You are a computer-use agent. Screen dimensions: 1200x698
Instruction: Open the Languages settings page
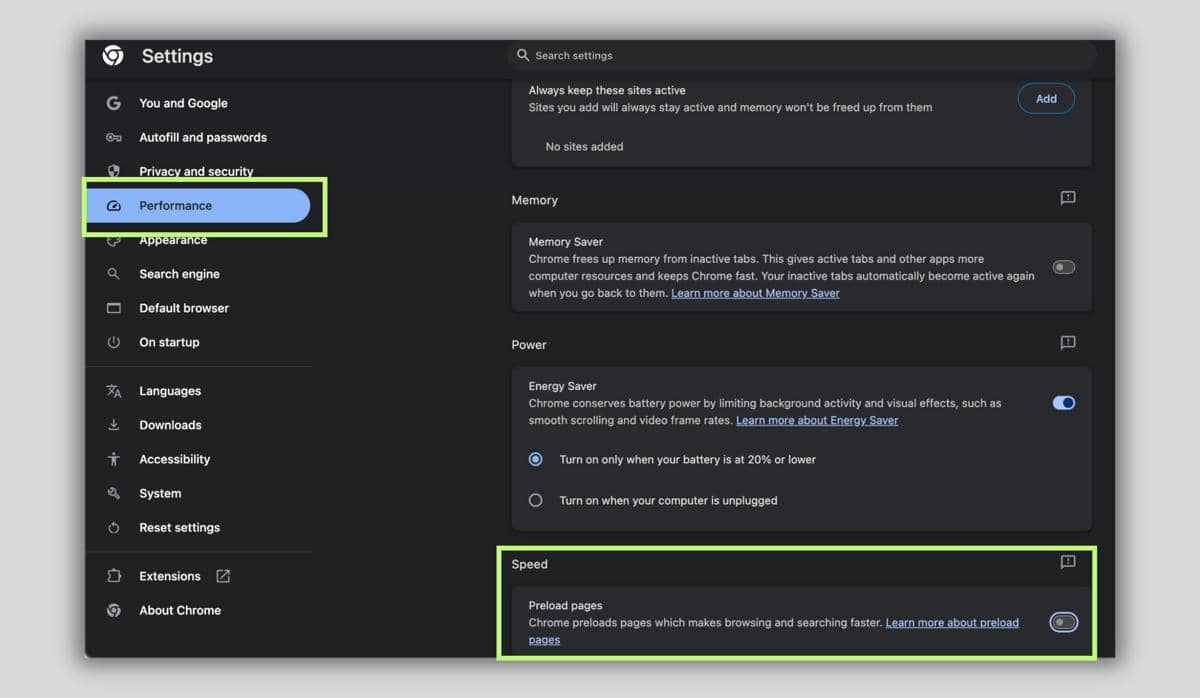click(x=170, y=391)
